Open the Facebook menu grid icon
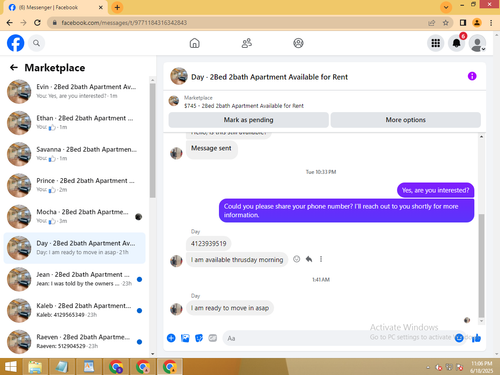Image resolution: width=500 pixels, height=375 pixels. (x=436, y=43)
